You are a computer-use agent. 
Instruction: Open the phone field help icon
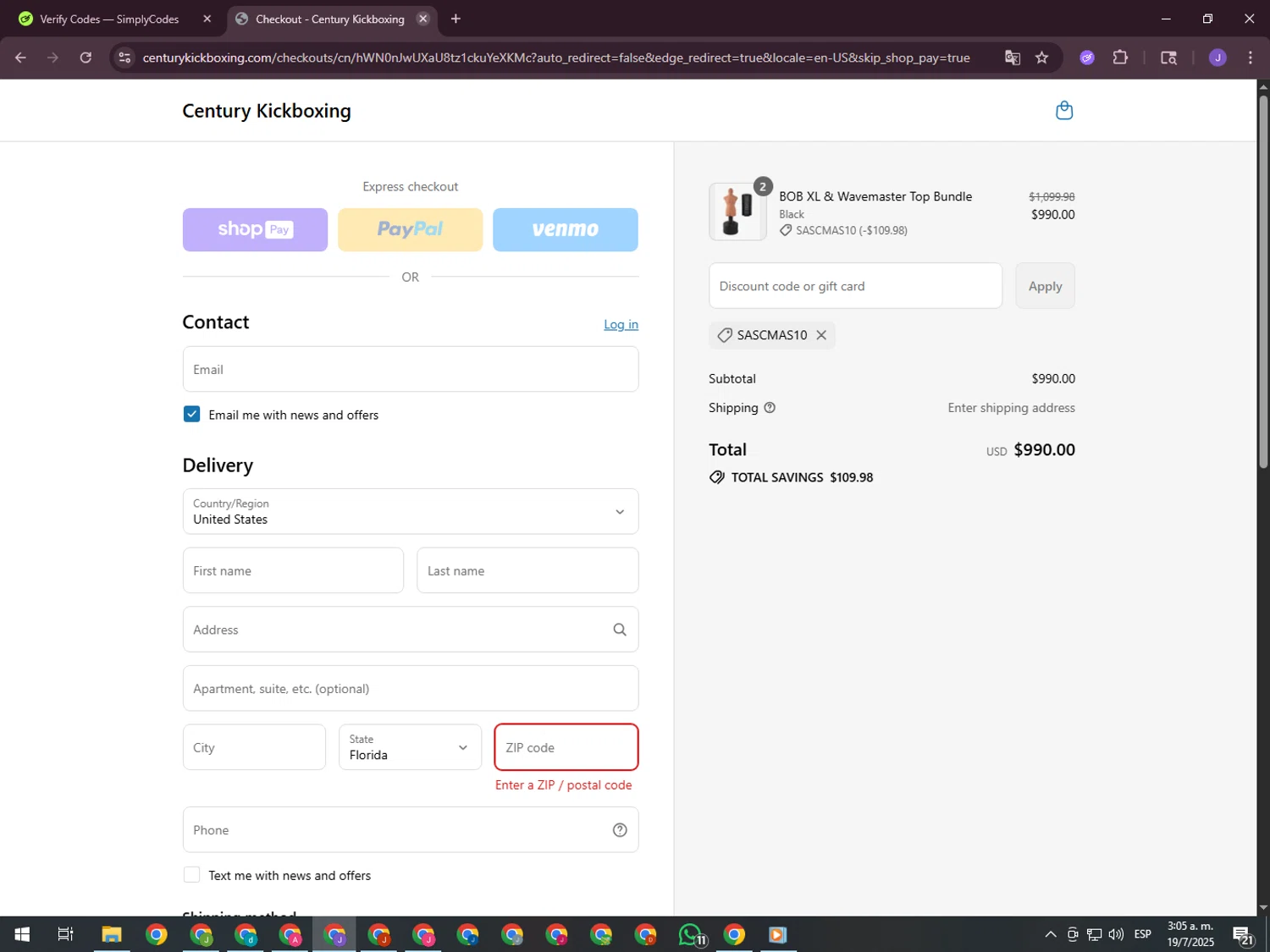[620, 830]
